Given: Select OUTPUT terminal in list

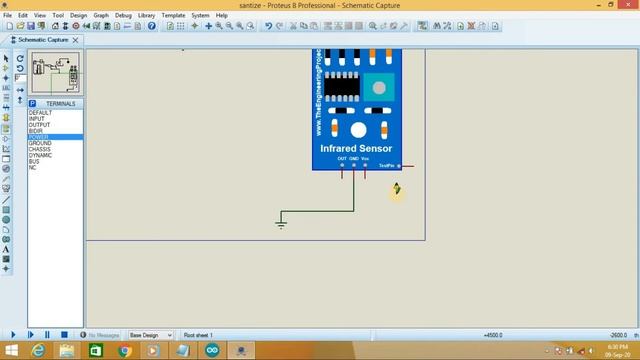Looking at the screenshot, I should (x=56, y=125).
